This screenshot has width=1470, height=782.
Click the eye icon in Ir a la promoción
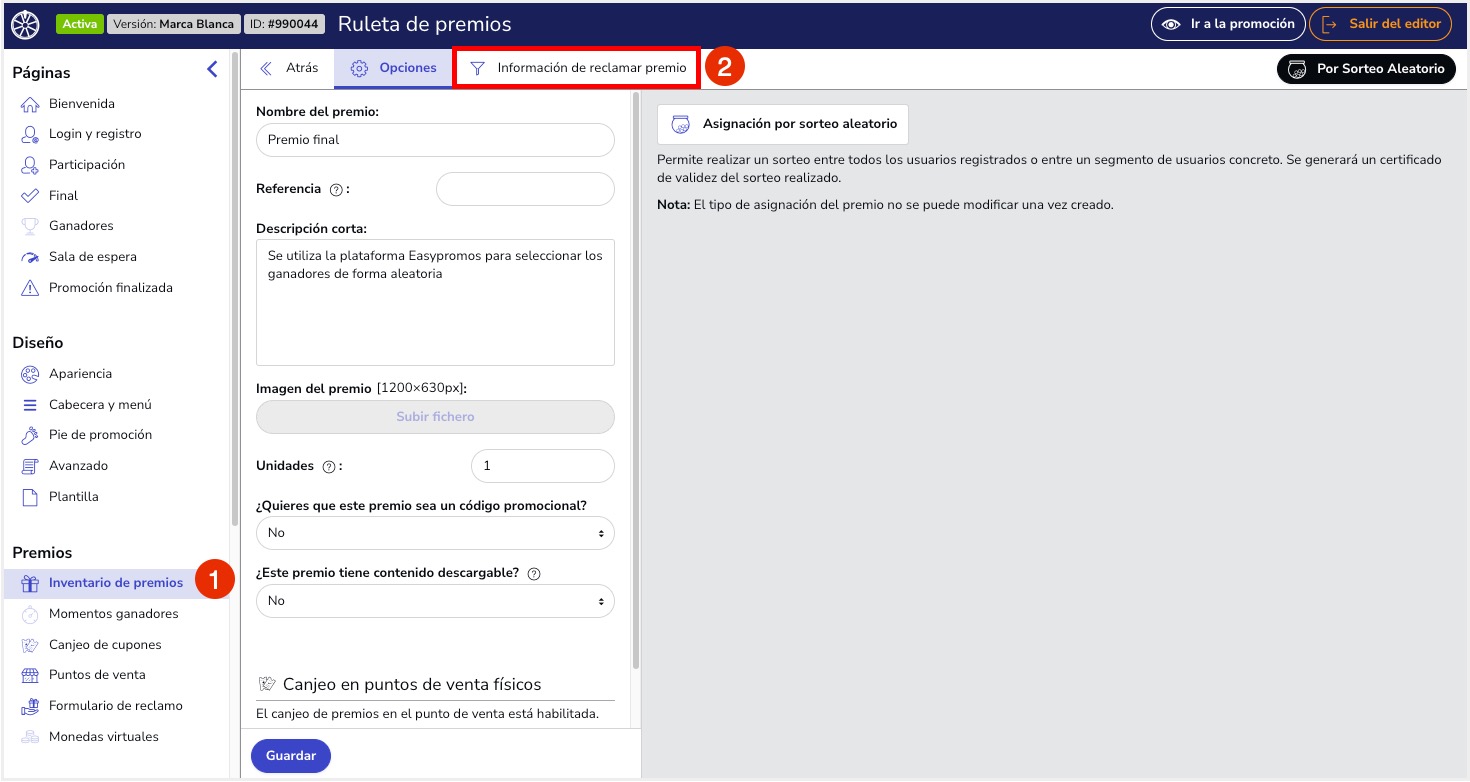pyautogui.click(x=1171, y=24)
